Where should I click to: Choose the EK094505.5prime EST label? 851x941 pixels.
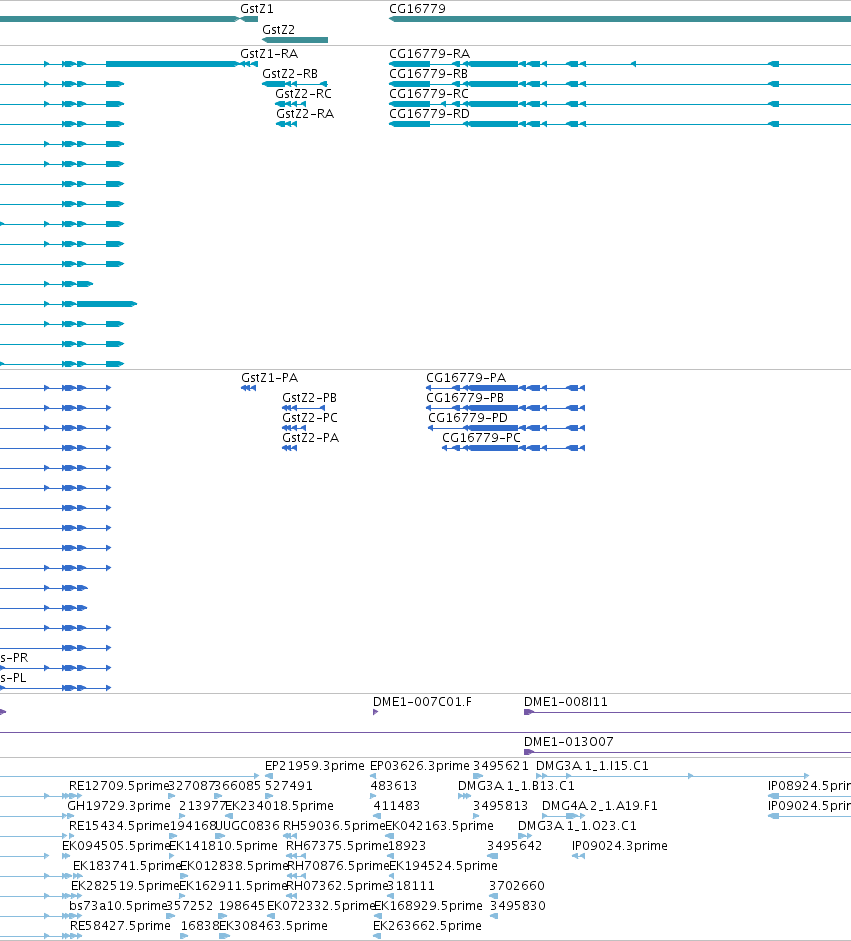click(x=116, y=846)
